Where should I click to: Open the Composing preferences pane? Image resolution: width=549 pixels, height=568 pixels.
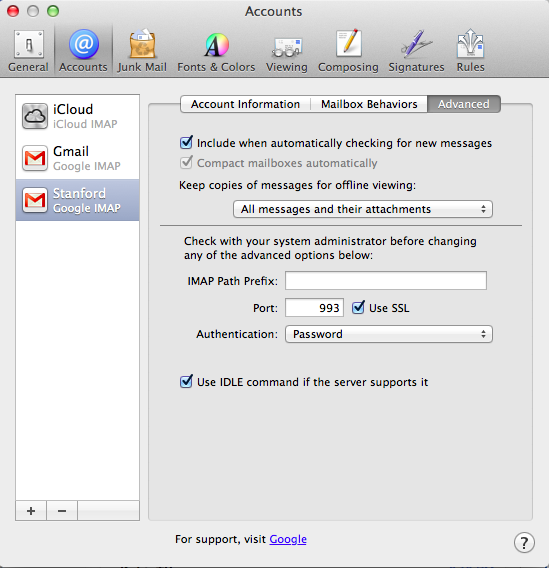tap(348, 51)
